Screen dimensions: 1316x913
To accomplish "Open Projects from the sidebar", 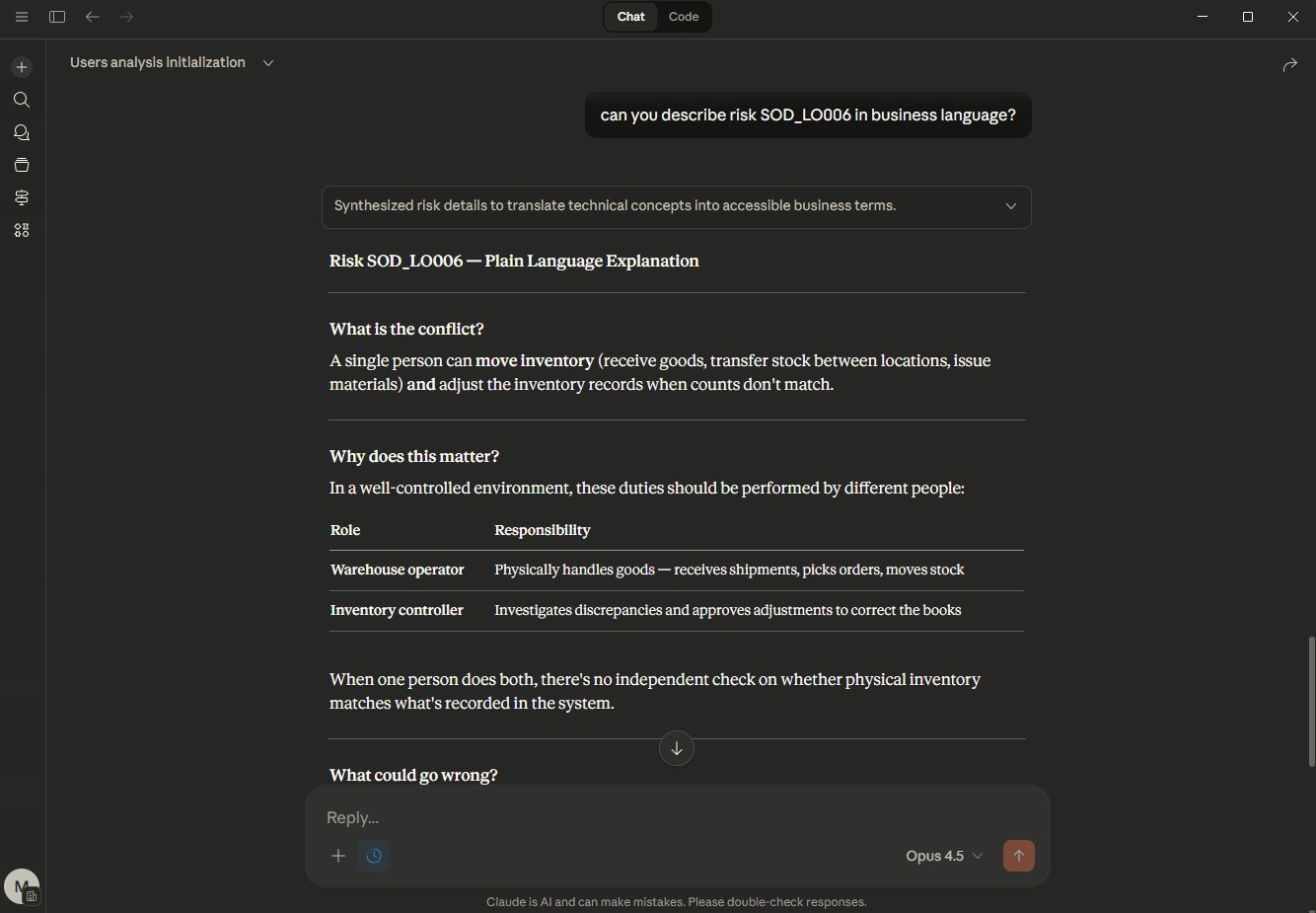I will tap(22, 164).
